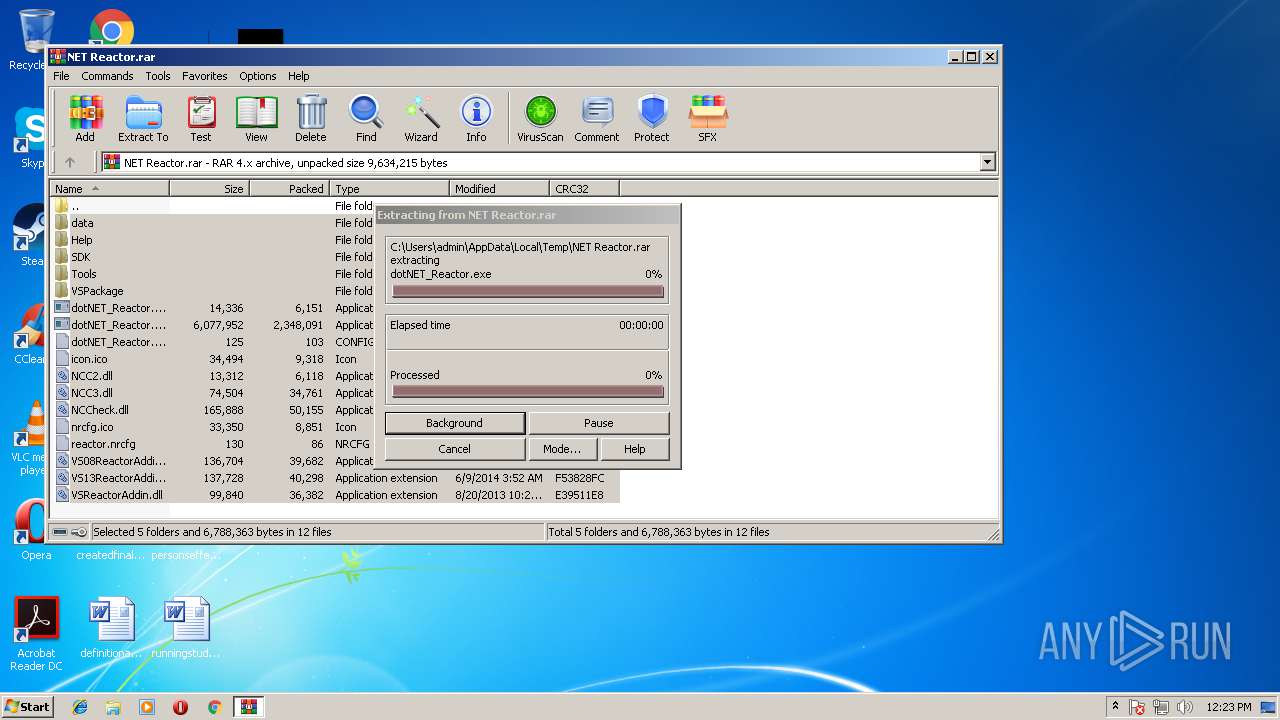The height and width of the screenshot is (720, 1280).
Task: Click the SFX toolbar icon
Action: tap(707, 119)
